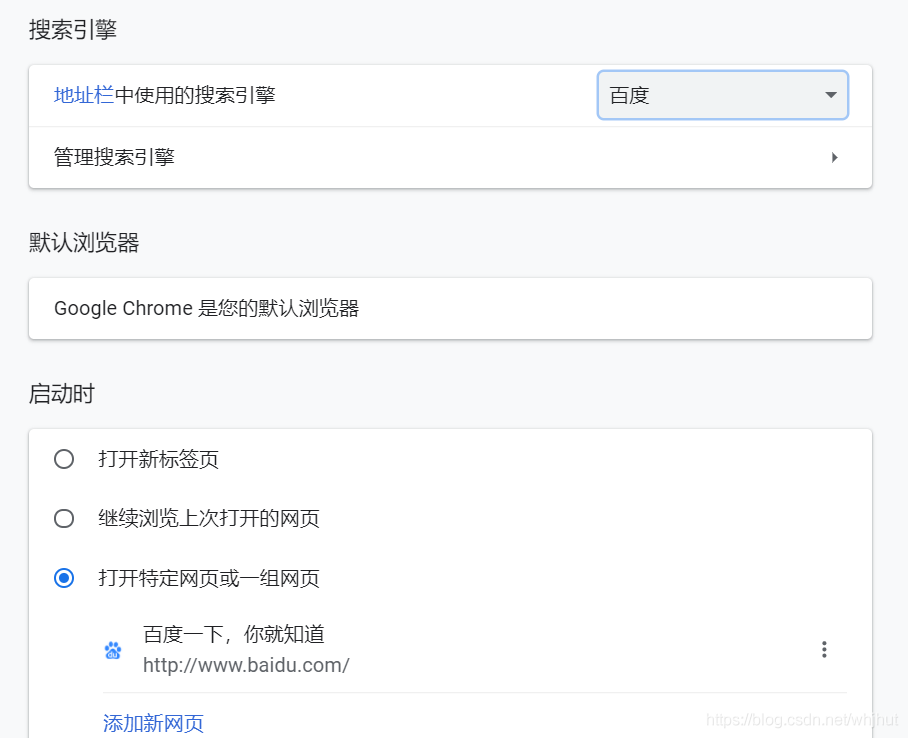Open the 管理搜索引擎 row label
Viewport: 908px width, 738px height.
[x=114, y=157]
